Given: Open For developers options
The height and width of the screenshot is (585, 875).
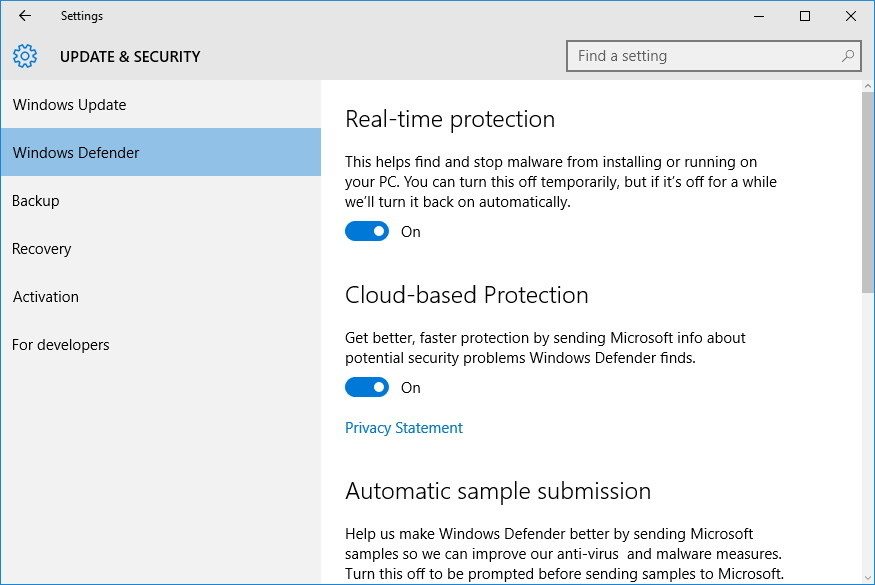Looking at the screenshot, I should click(x=60, y=344).
